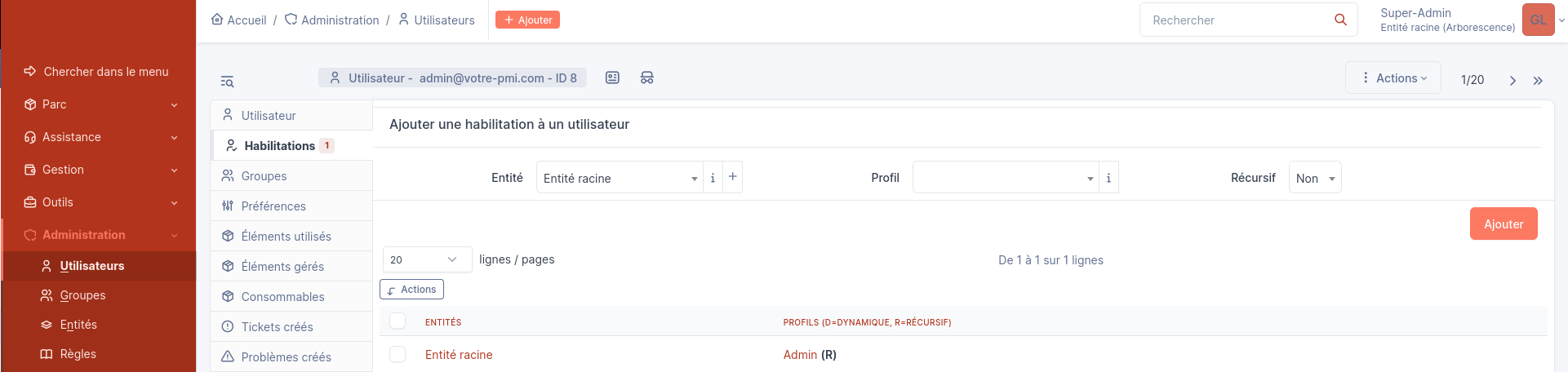Jump to last user with double arrow

coord(1538,80)
